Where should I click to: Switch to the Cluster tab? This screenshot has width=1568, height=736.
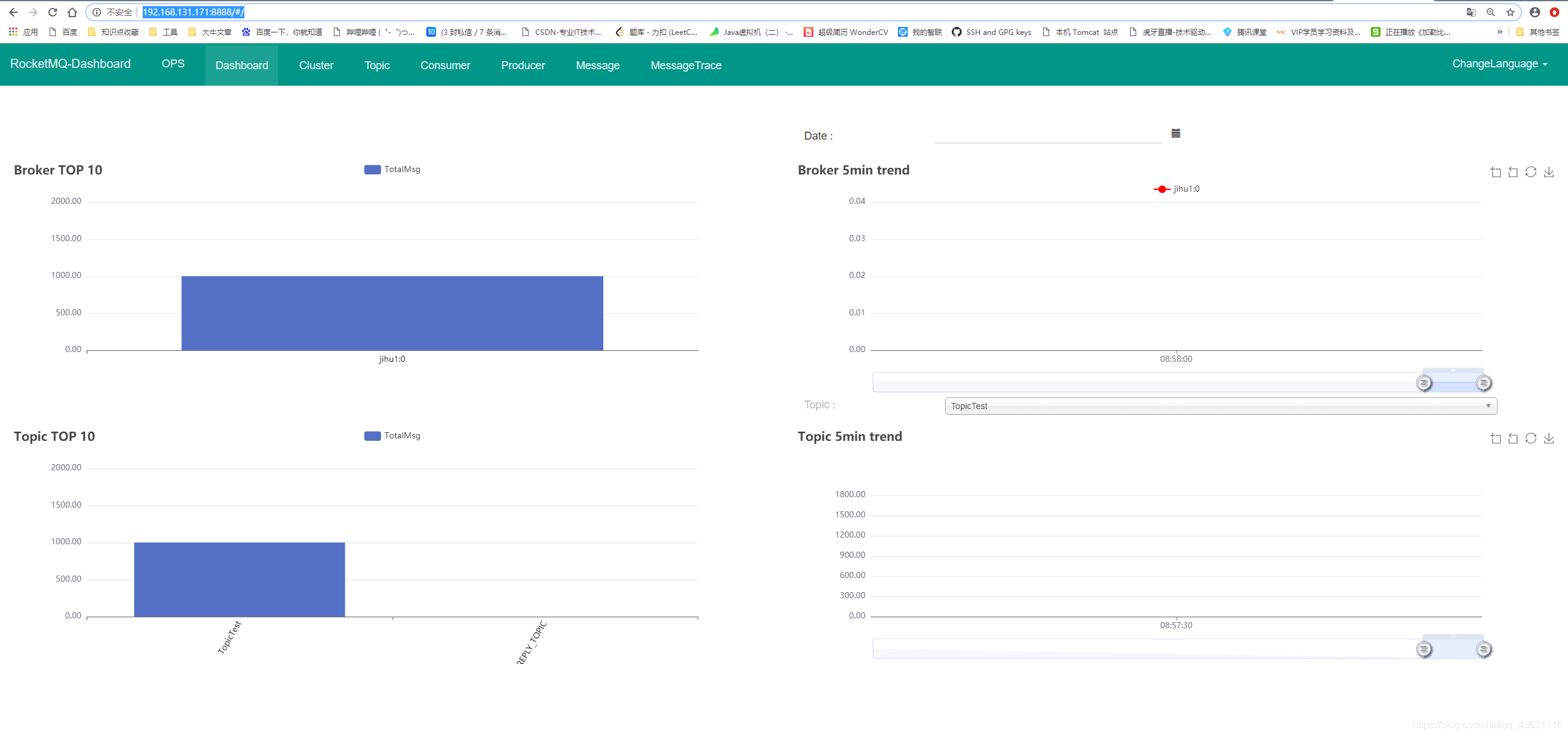316,66
